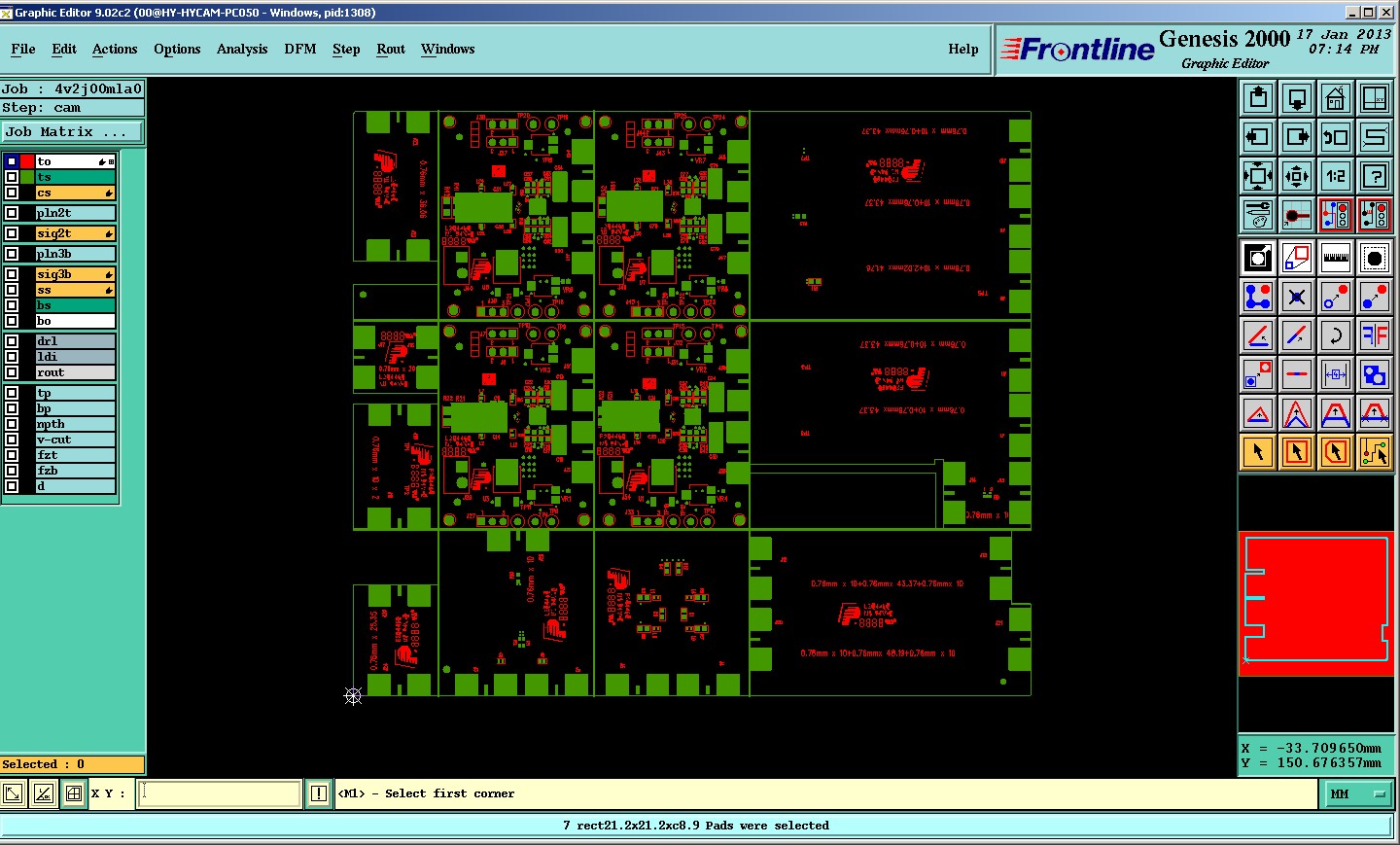Click the red board outline preview thumbnail
The height and width of the screenshot is (845, 1400).
(x=1316, y=604)
